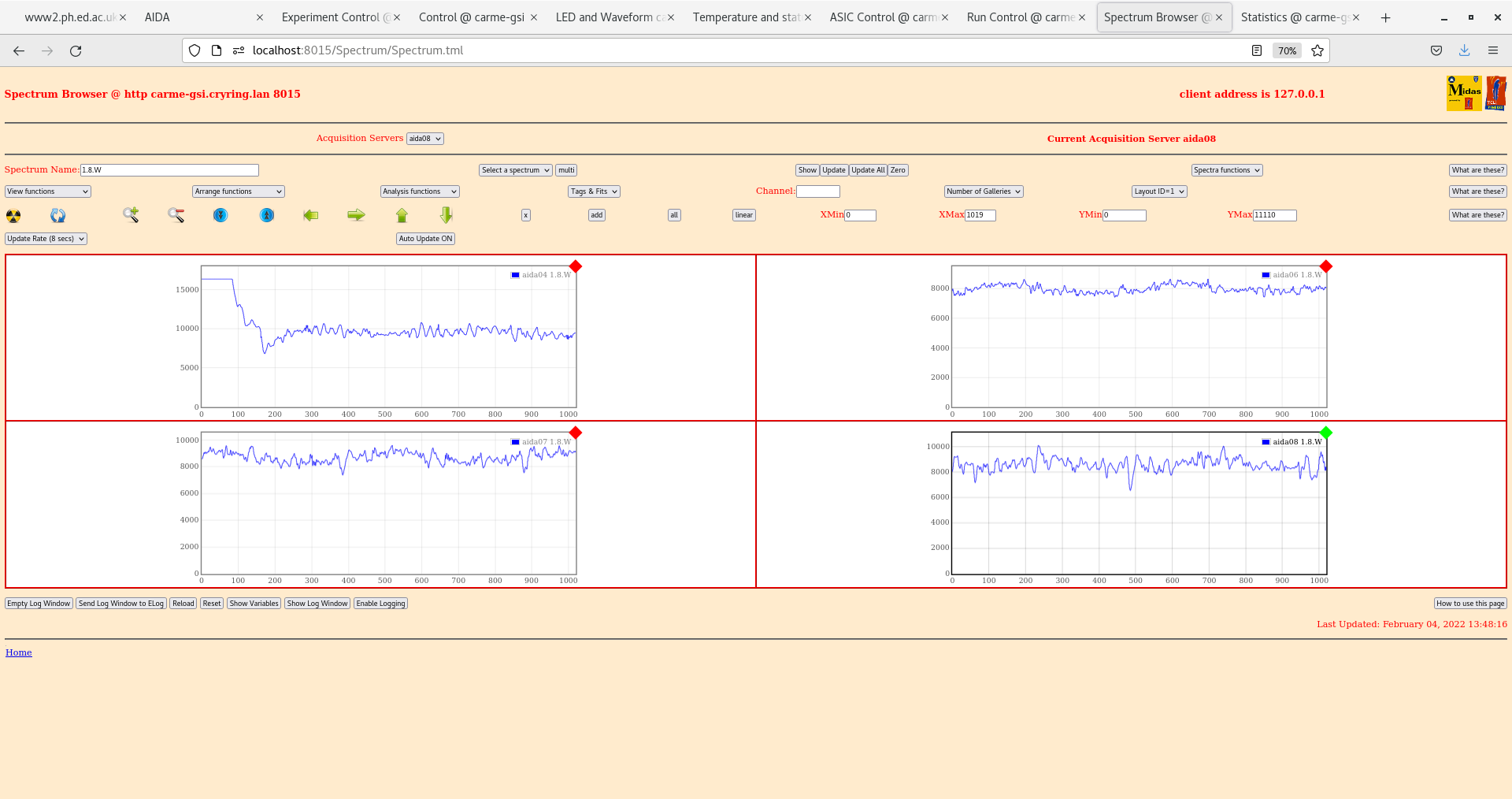Open the Update Rate dropdown

click(x=46, y=239)
